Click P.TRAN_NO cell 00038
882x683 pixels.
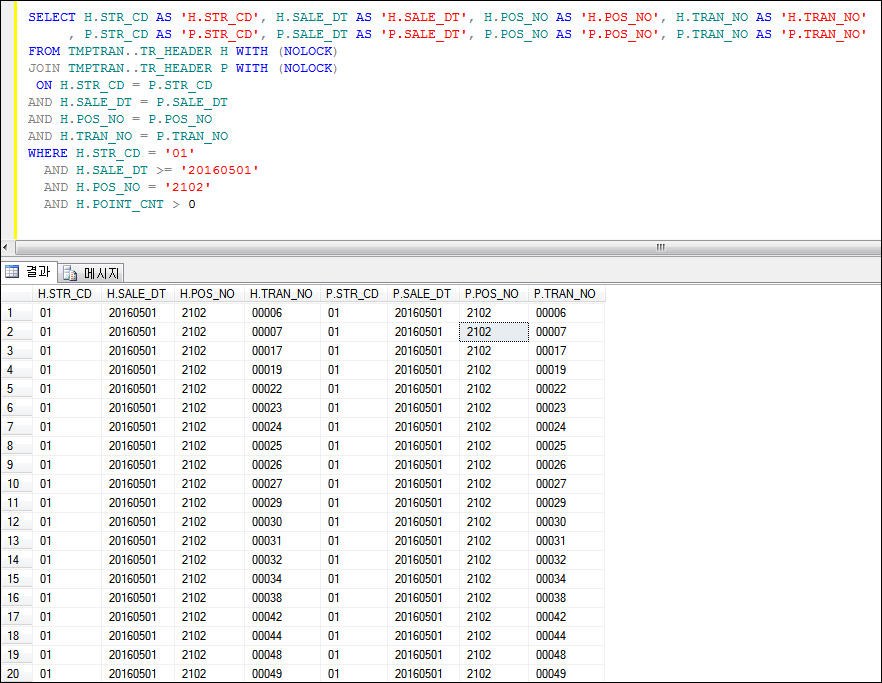click(x=566, y=598)
